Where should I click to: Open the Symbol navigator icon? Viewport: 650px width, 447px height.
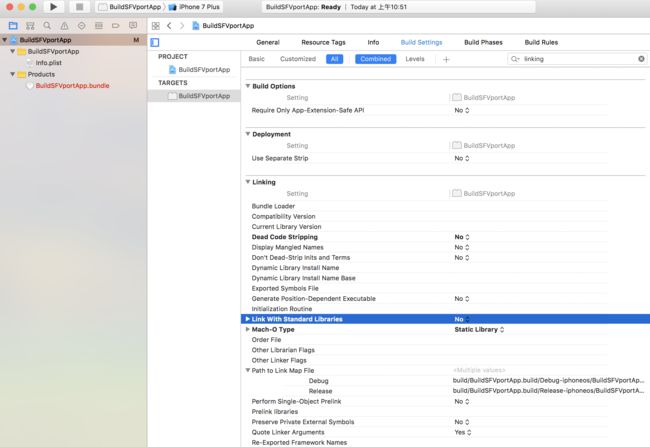tap(30, 26)
